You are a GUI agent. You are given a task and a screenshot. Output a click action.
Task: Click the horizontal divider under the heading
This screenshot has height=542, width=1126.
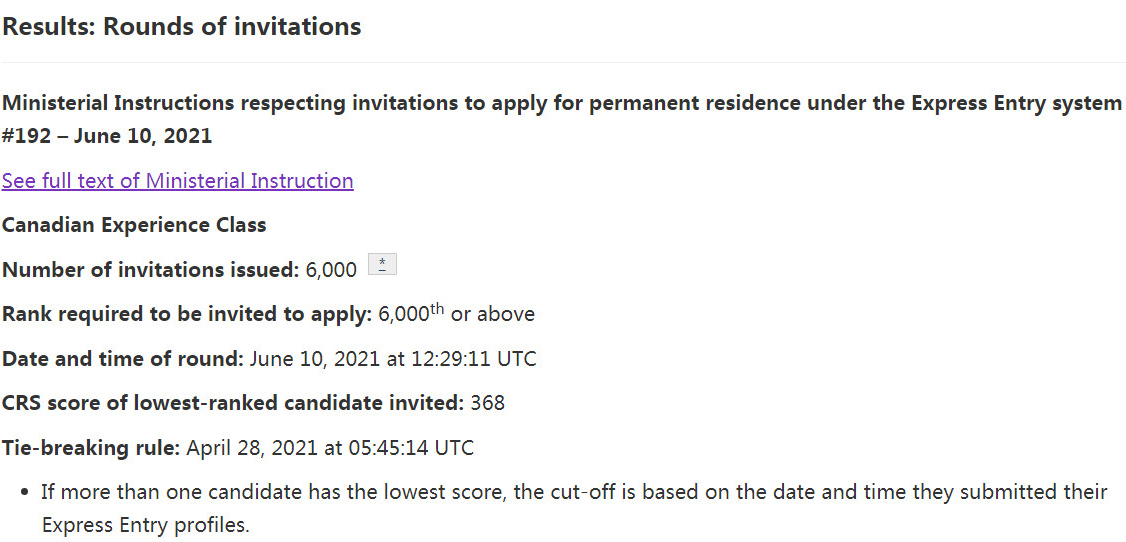coord(563,62)
